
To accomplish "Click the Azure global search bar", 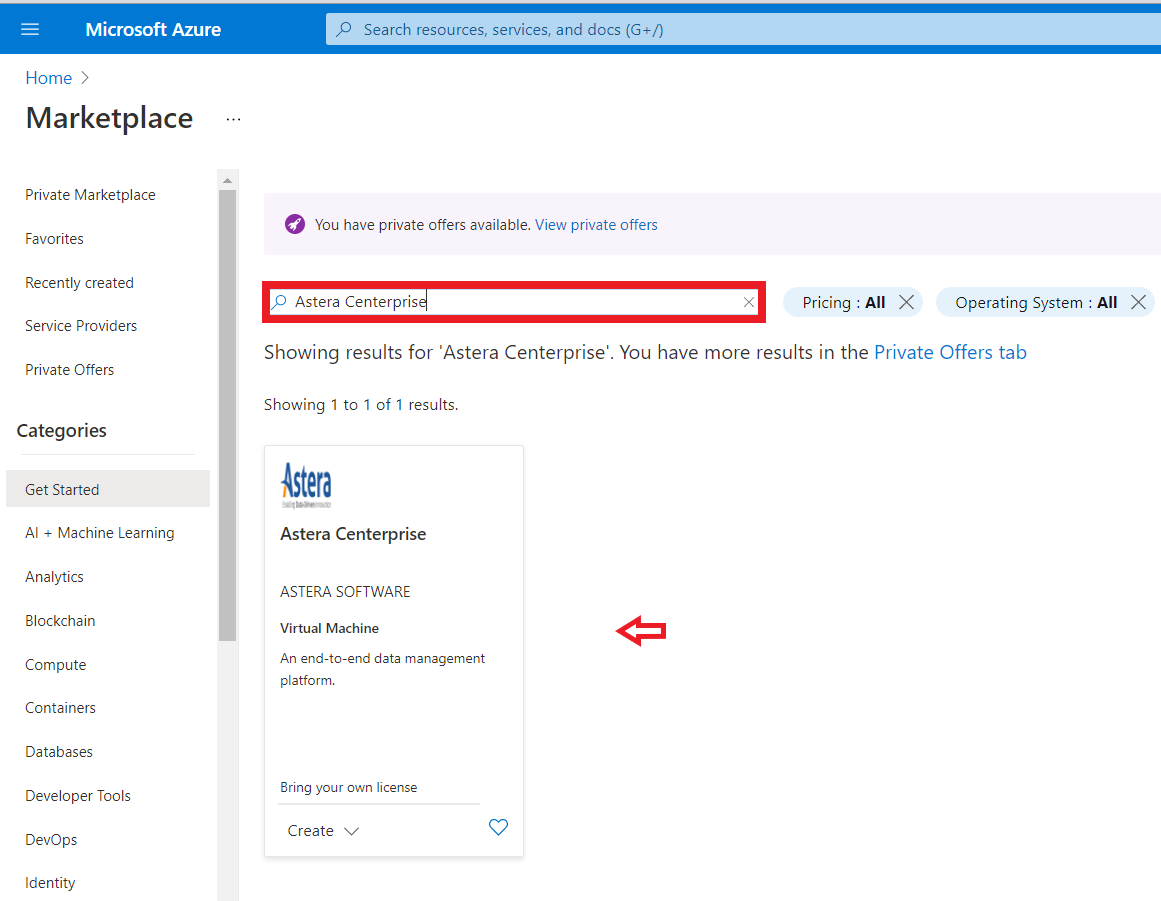I will point(740,29).
